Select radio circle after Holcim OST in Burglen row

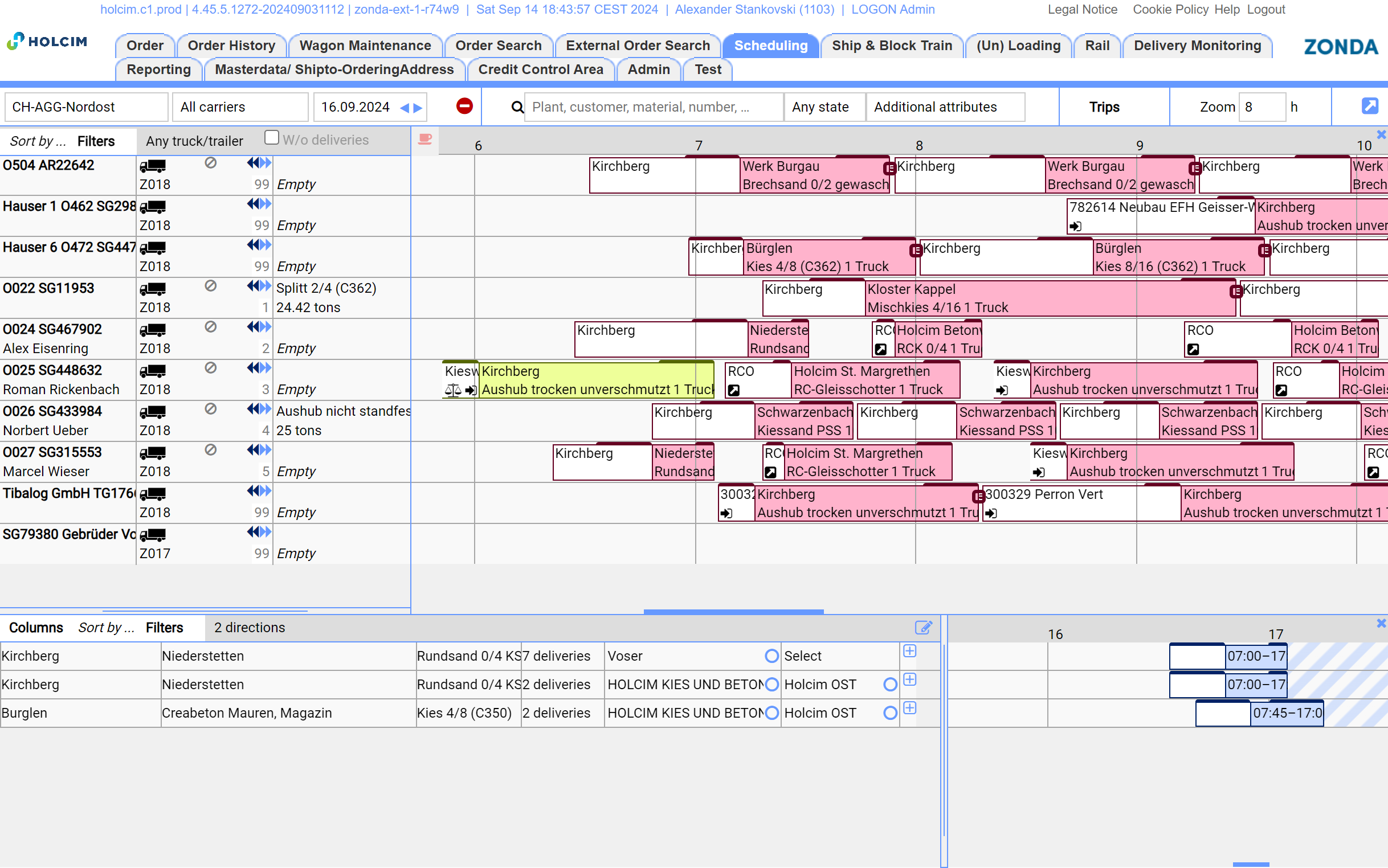pyautogui.click(x=890, y=713)
